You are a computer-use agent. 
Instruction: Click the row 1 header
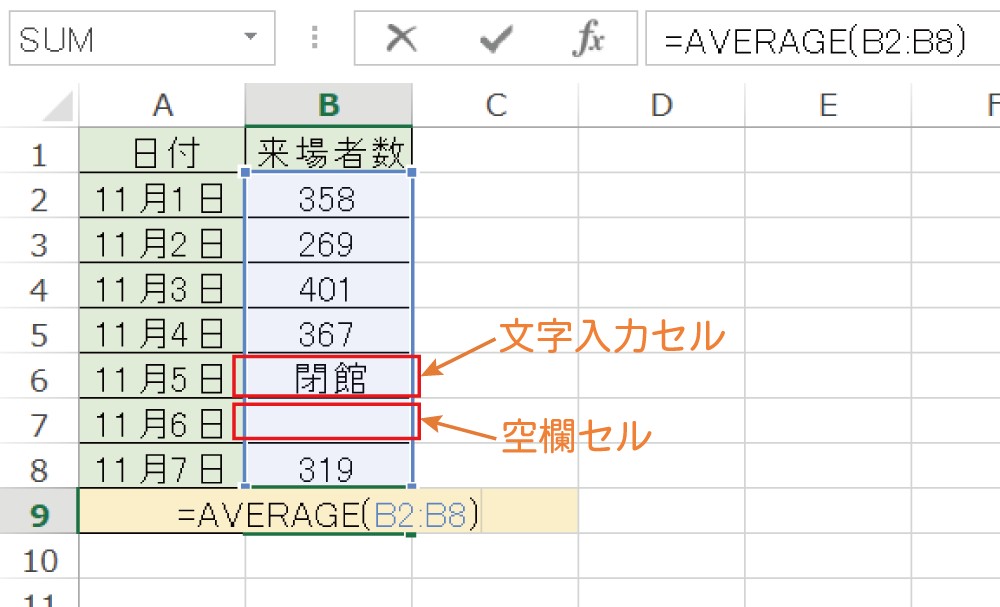coord(42,150)
